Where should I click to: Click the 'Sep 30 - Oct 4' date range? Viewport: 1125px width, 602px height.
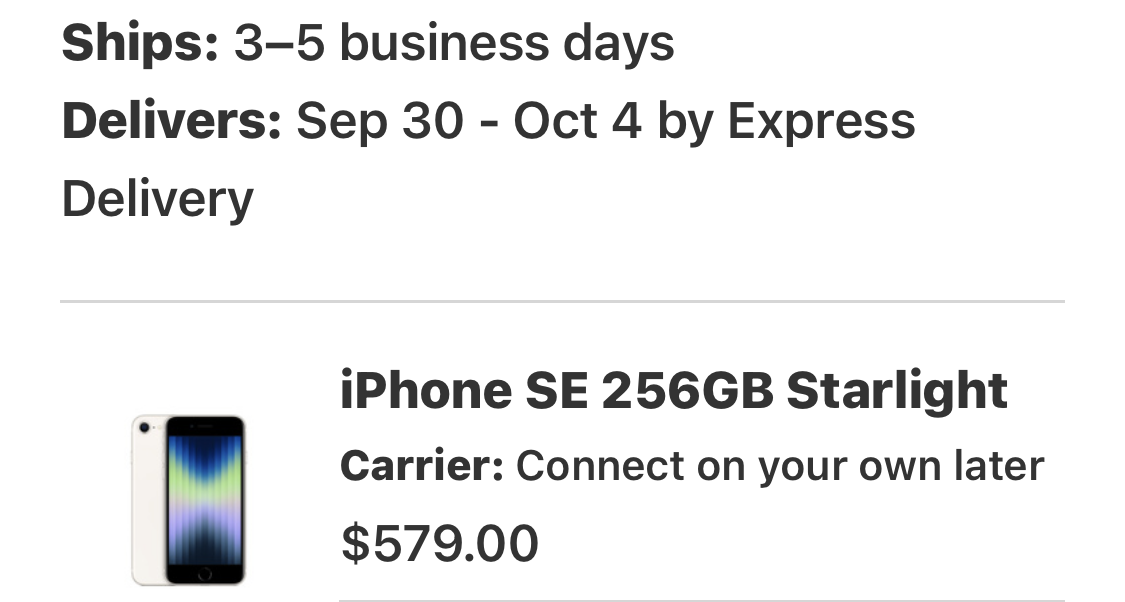tap(469, 121)
